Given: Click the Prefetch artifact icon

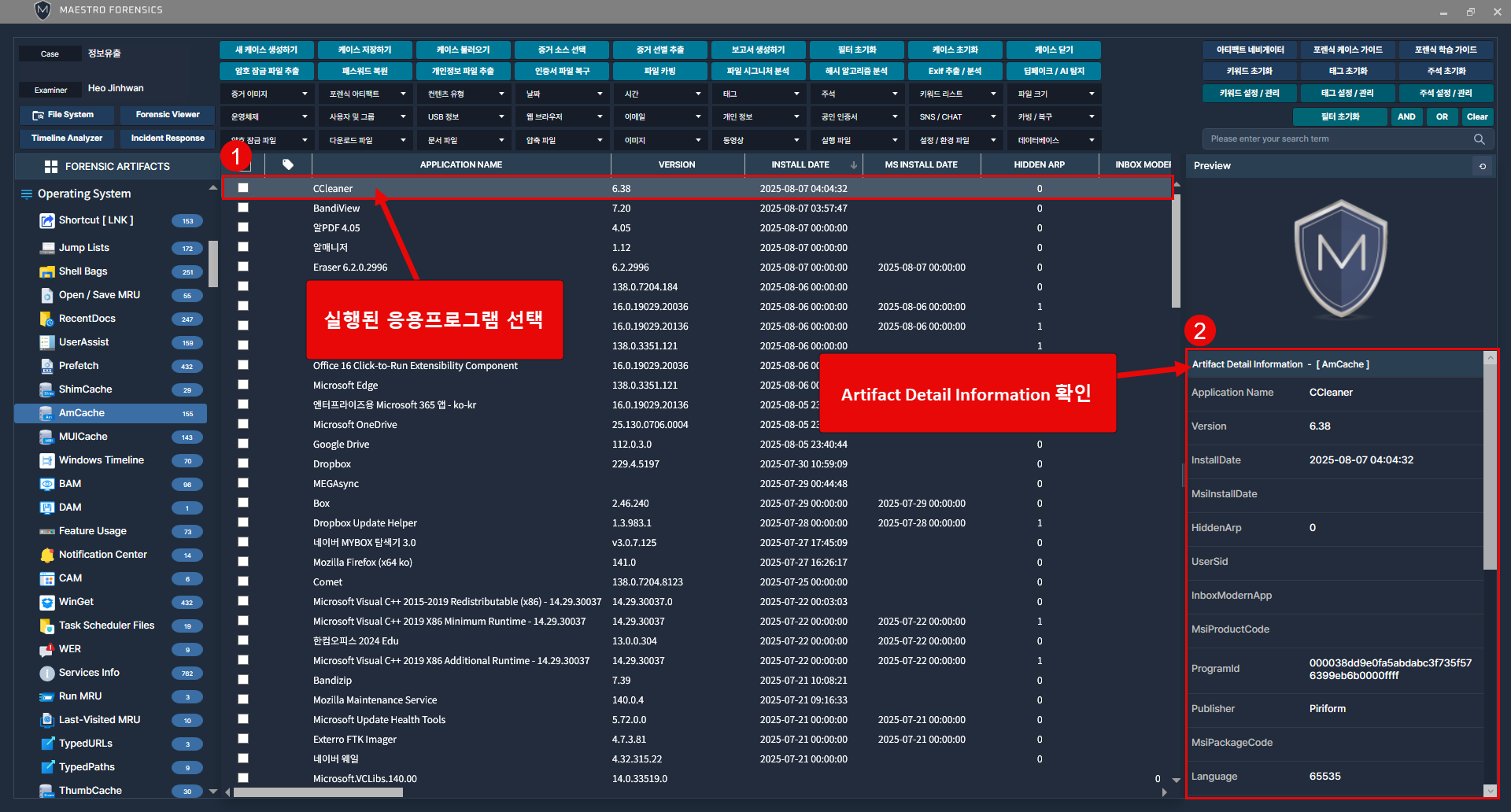Looking at the screenshot, I should coord(46,366).
